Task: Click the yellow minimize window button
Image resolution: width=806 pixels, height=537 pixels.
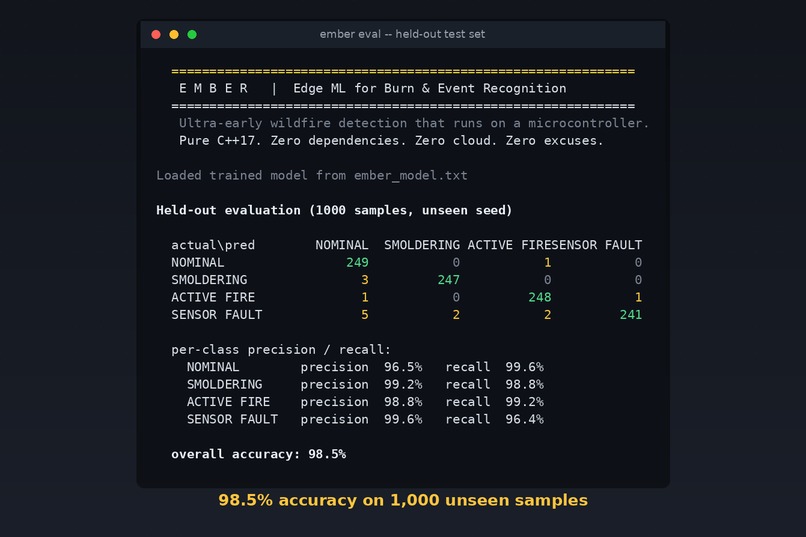Action: click(174, 34)
